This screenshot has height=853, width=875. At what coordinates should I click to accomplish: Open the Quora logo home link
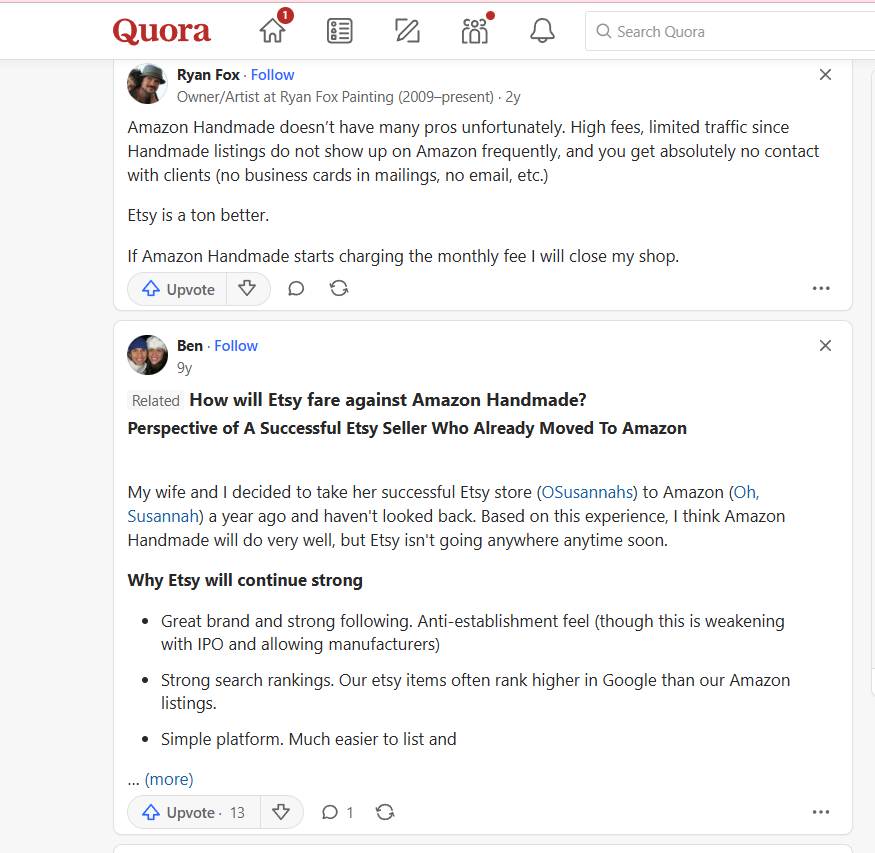point(161,31)
